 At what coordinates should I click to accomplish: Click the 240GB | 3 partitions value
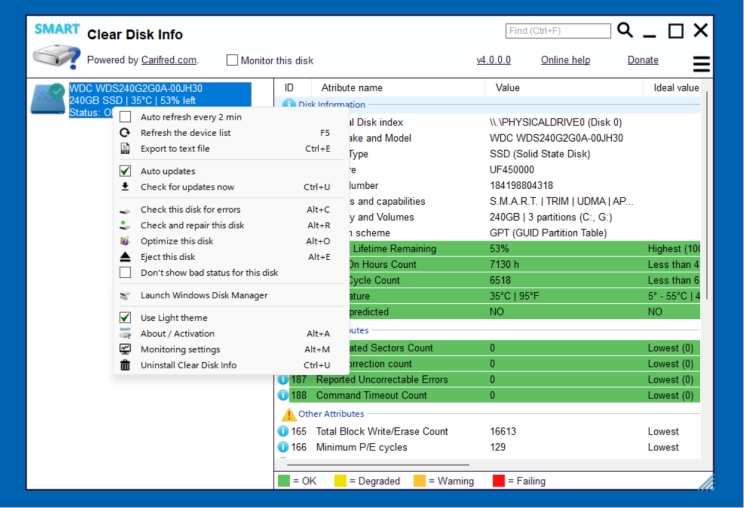550,217
